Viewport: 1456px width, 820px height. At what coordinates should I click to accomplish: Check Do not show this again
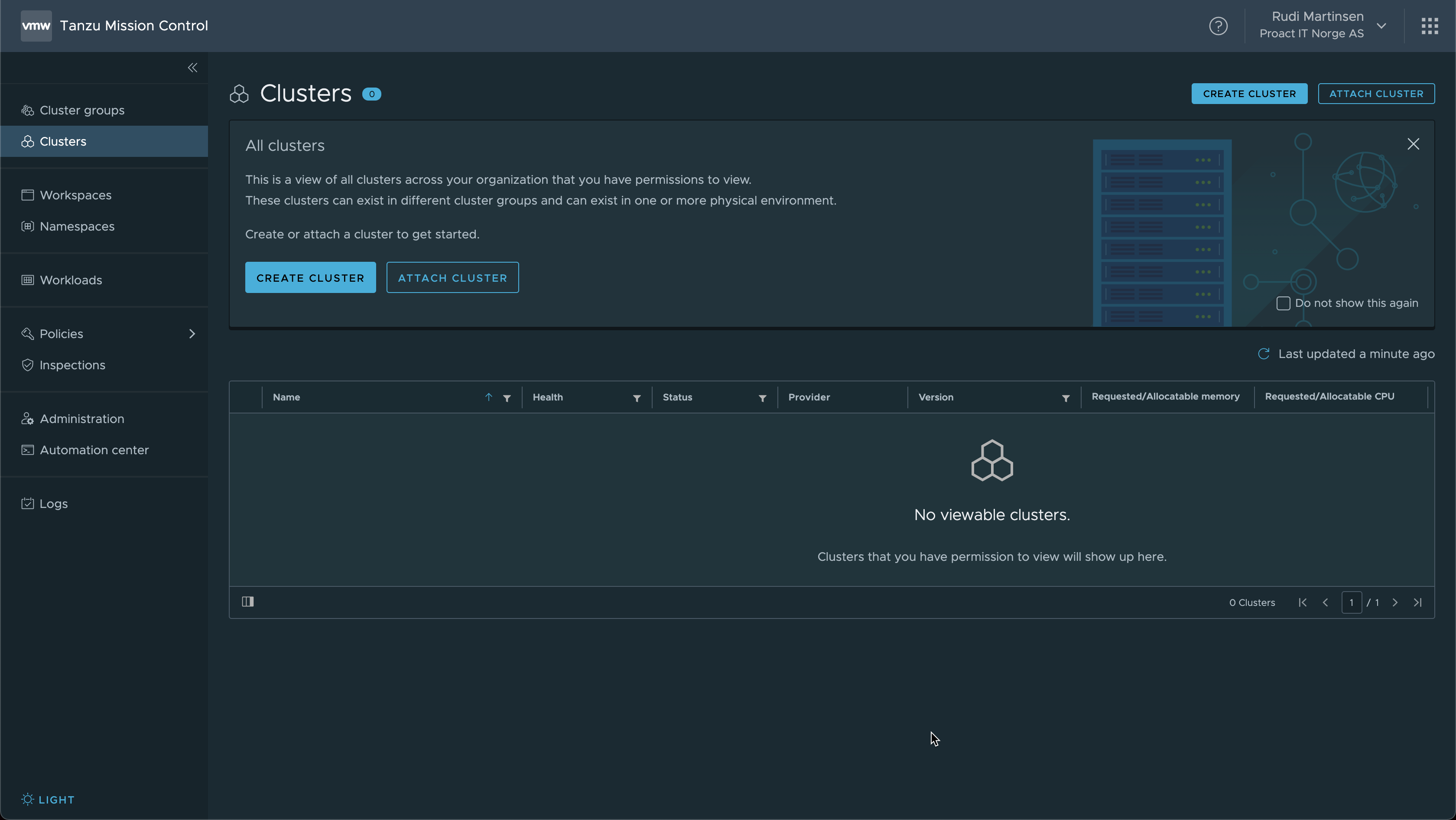1283,303
